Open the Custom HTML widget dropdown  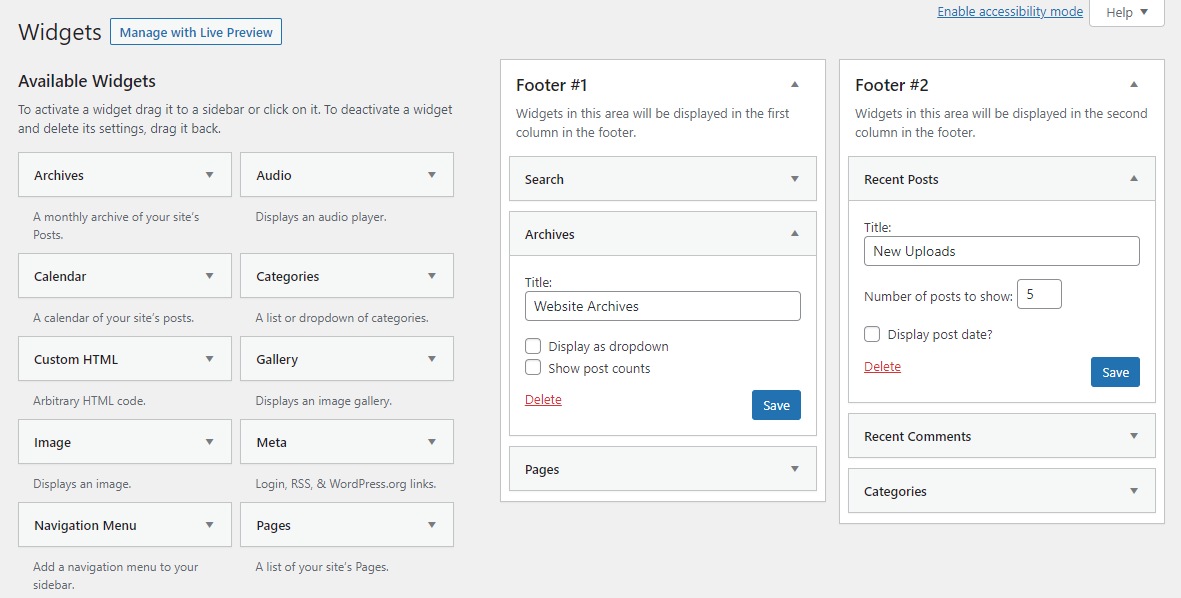pos(209,358)
